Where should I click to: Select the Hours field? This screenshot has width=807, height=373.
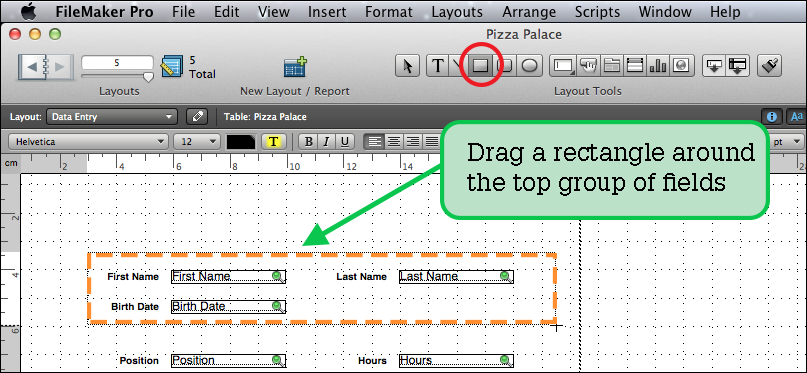coord(456,360)
